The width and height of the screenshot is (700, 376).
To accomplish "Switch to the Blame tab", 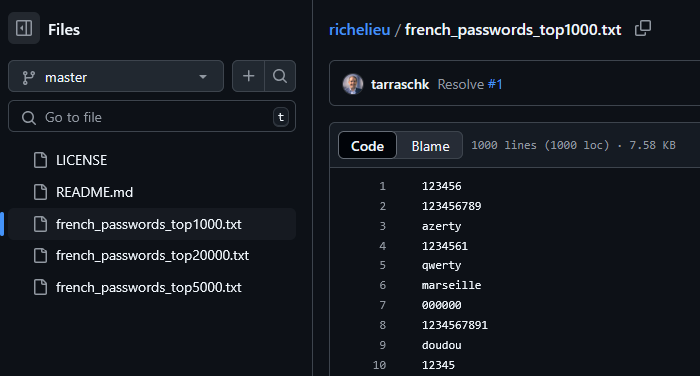I will coord(430,146).
